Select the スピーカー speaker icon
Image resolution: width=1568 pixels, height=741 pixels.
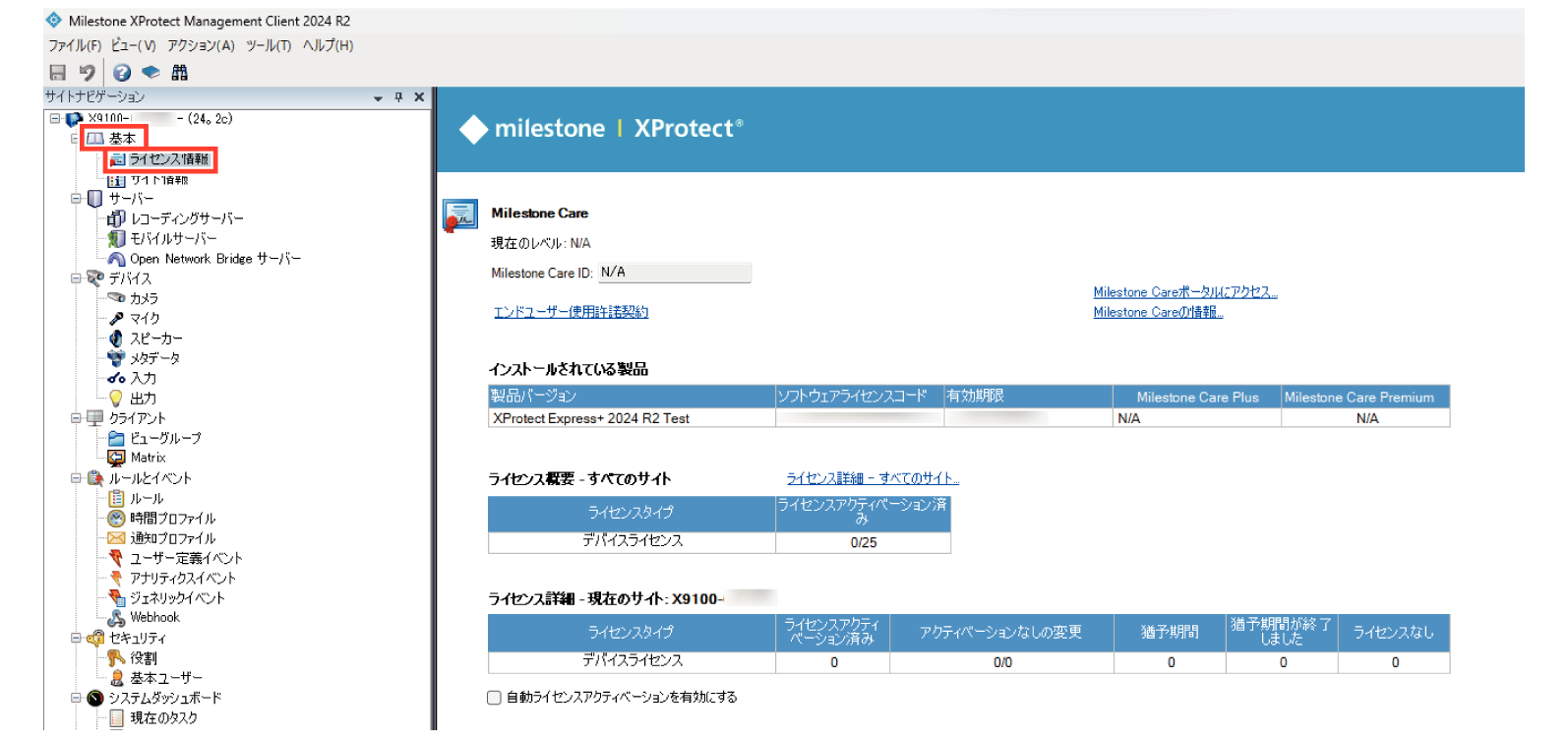pyautogui.click(x=116, y=339)
